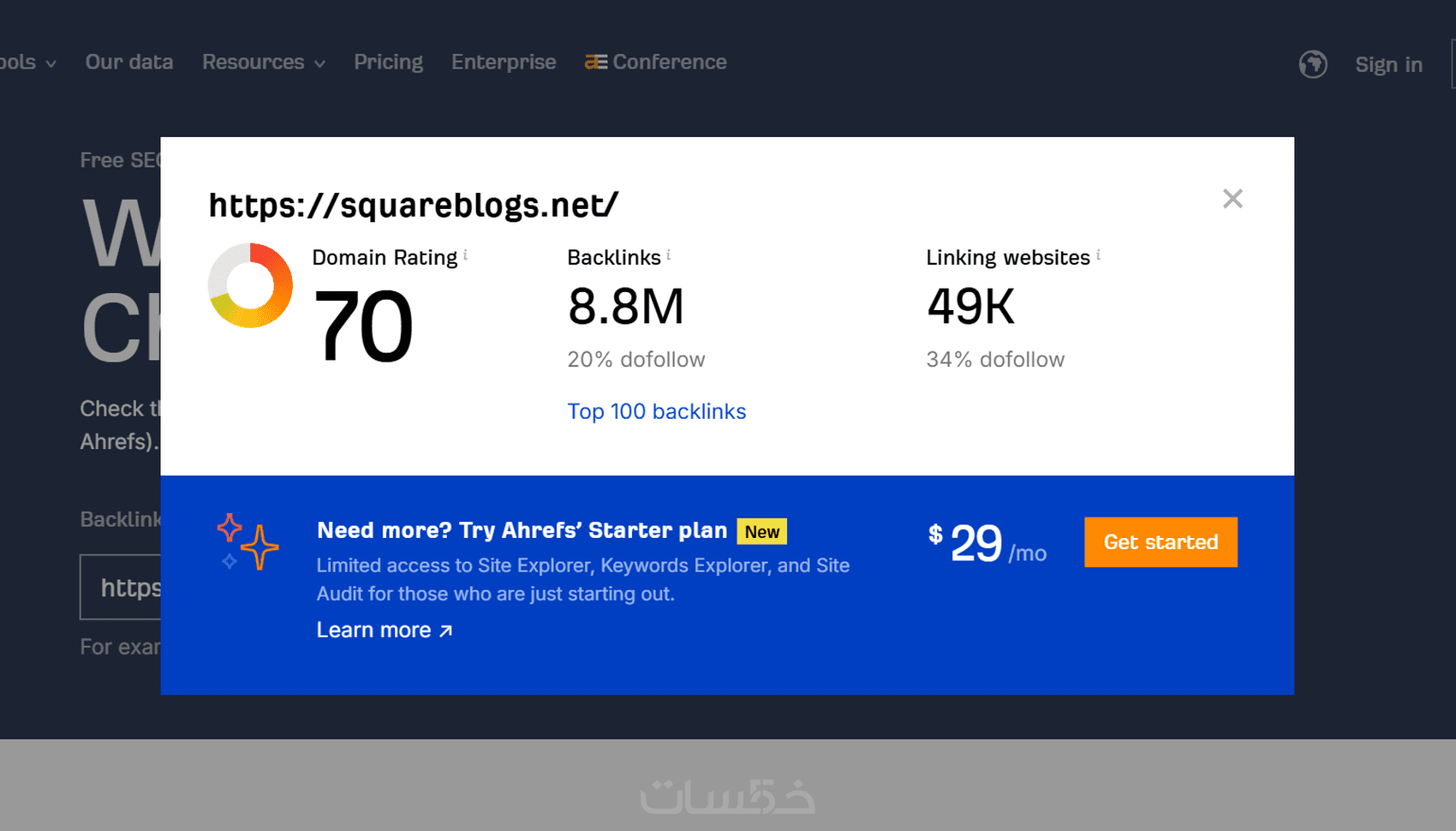Click the external arrow beside Learn more
This screenshot has height=831, width=1456.
click(x=445, y=631)
